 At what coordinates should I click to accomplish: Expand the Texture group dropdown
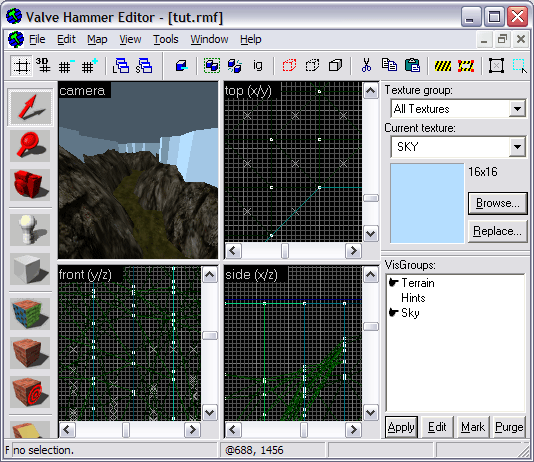(x=517, y=109)
